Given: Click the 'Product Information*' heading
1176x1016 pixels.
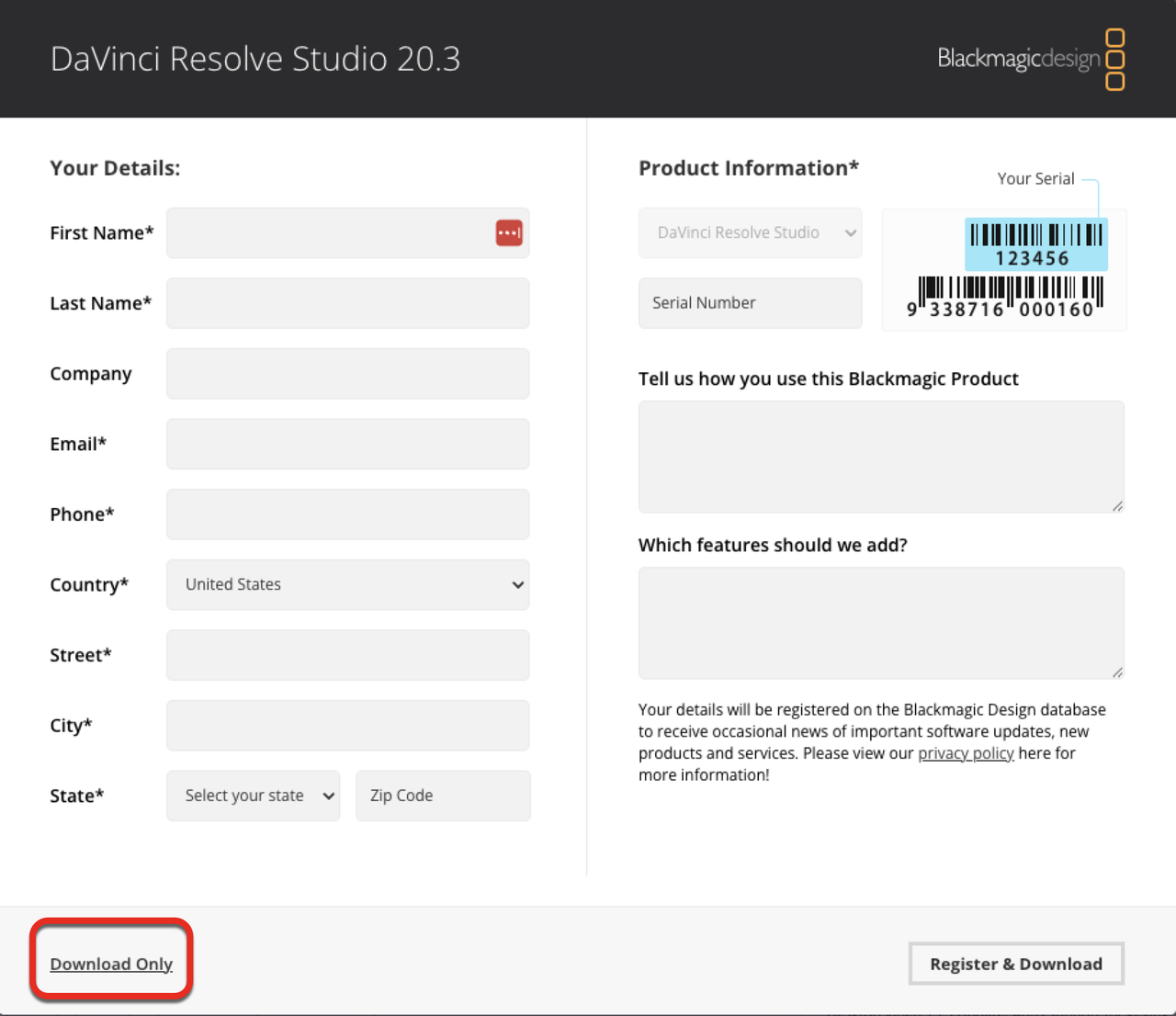Looking at the screenshot, I should click(x=749, y=168).
